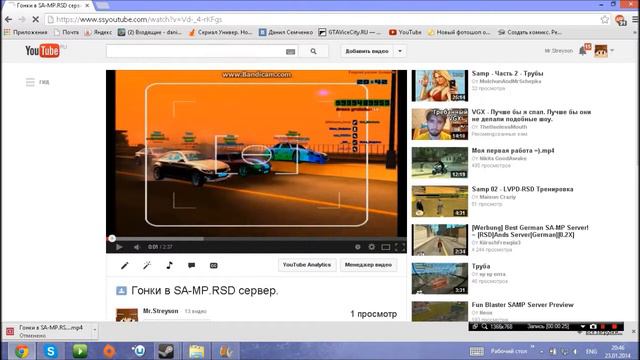Open the subtitles CC tool
The width and height of the screenshot is (640, 360).
pos(213,265)
